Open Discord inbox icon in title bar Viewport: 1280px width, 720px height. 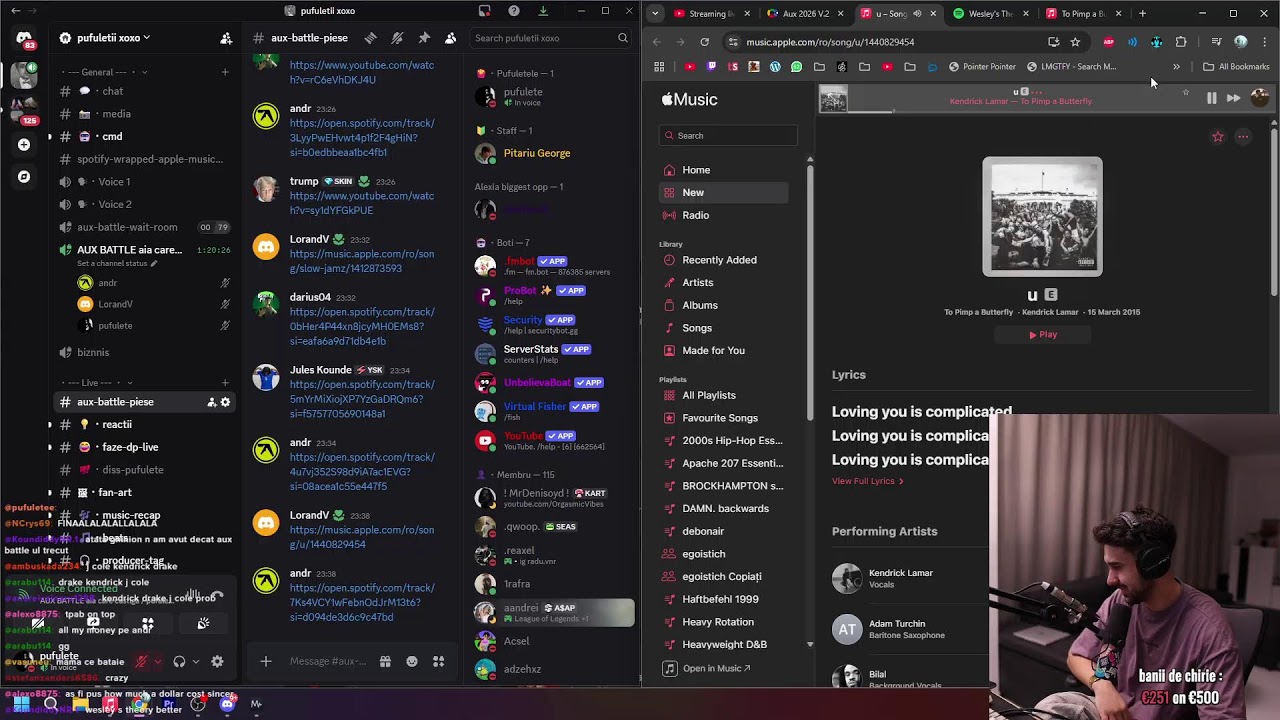tap(485, 11)
